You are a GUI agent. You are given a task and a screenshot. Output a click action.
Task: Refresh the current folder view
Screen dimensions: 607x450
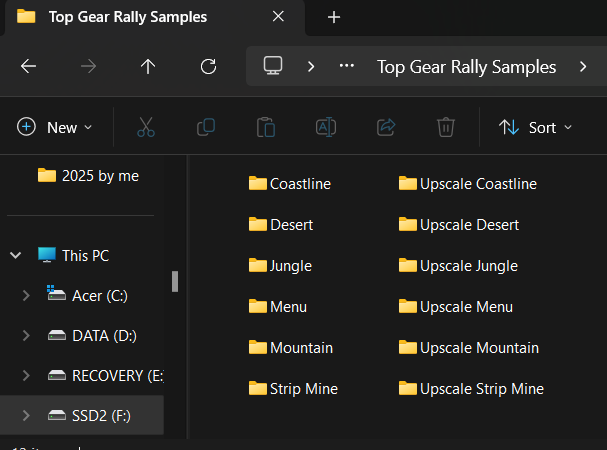click(208, 67)
